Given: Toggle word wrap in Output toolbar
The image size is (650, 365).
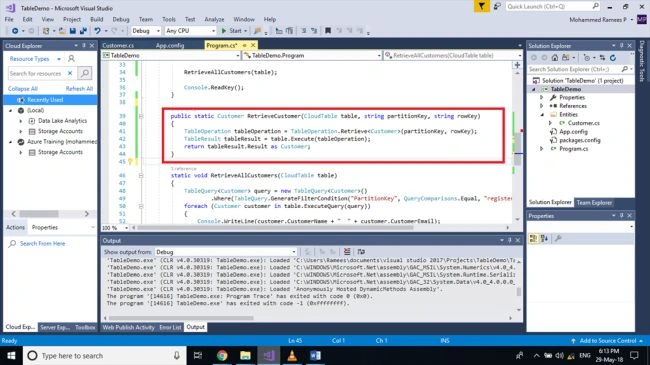Looking at the screenshot, I should coord(361,251).
